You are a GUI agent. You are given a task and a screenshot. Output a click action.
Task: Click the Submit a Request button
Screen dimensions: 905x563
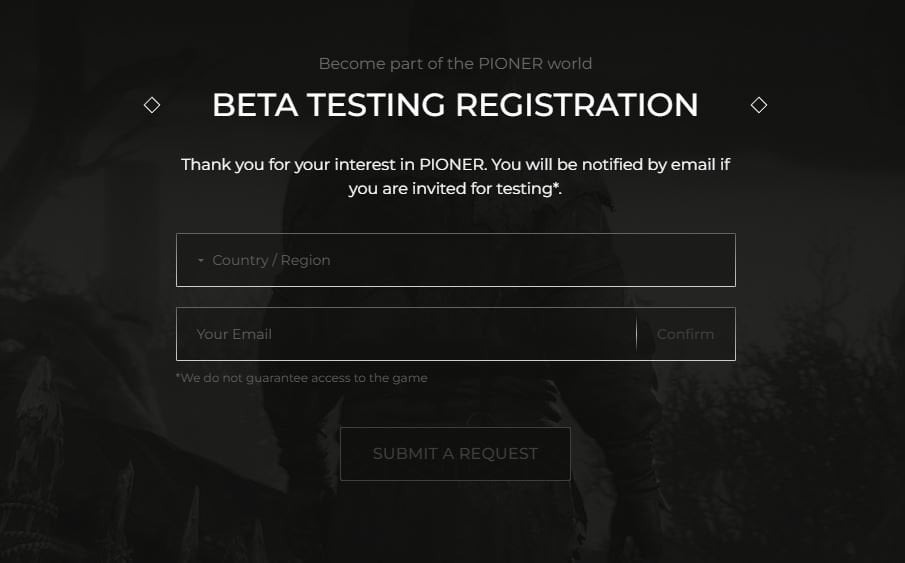(455, 454)
